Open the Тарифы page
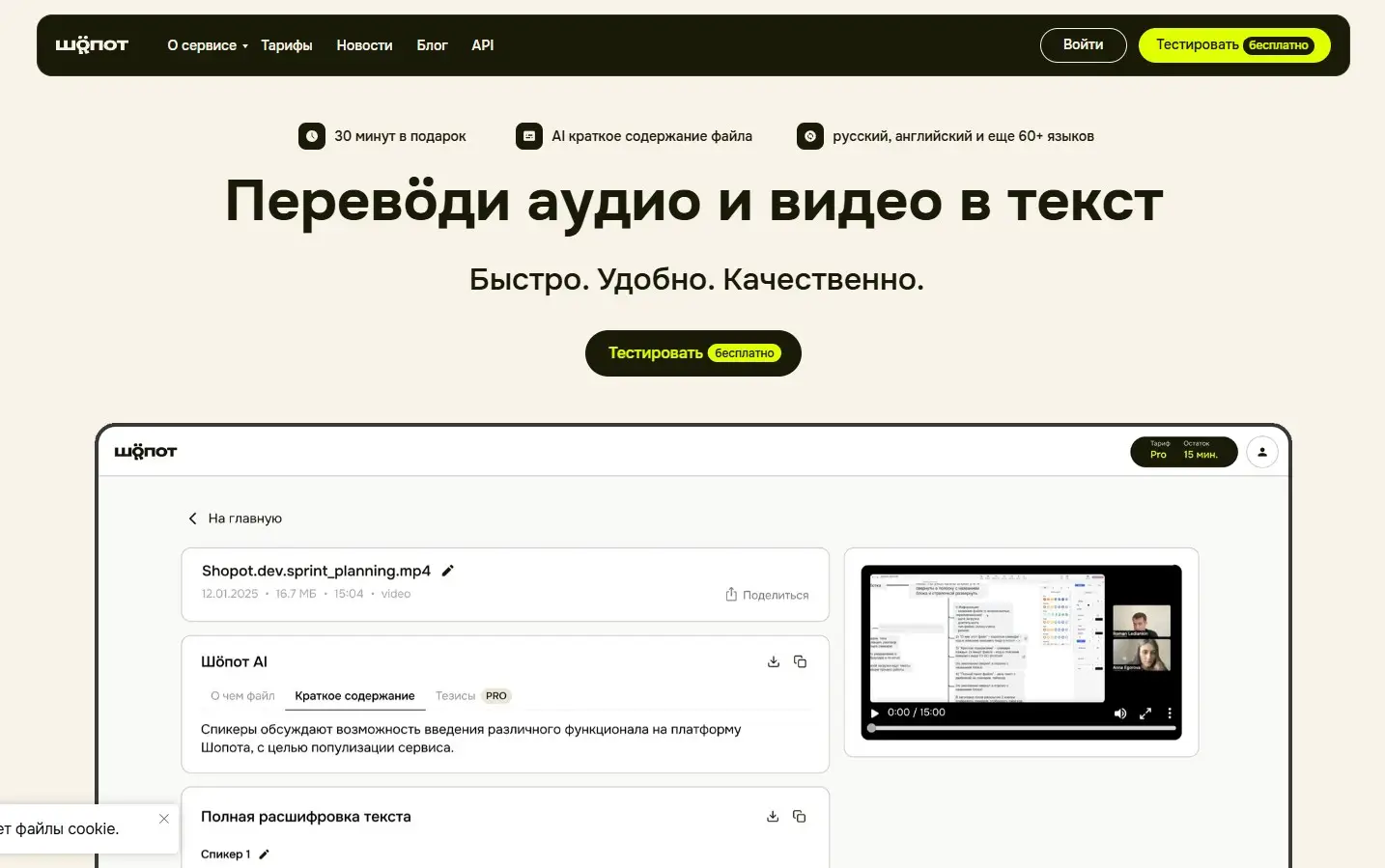Screen dimensions: 1385x868 coord(287,45)
